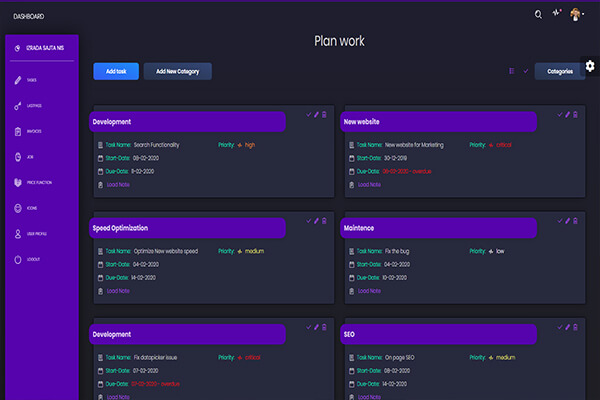Mark Speed Optimization card complete with checkmark
This screenshot has height=400, width=600.
tap(308, 221)
